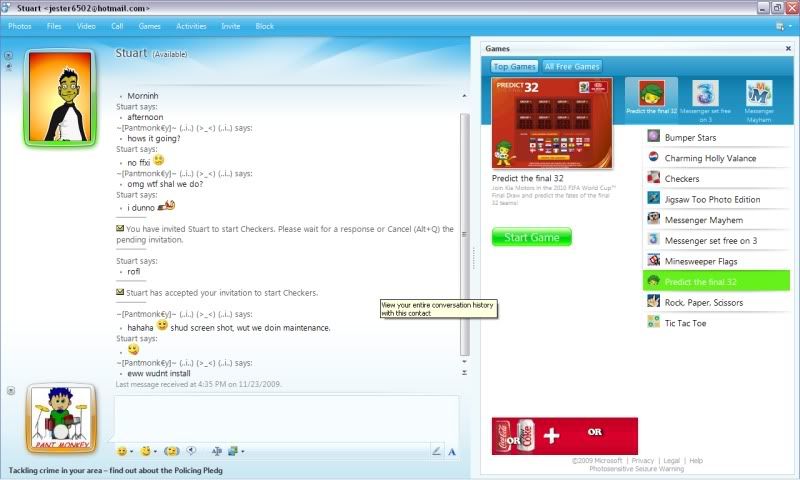
Task: Change the font with the font icon
Action: pos(217,451)
